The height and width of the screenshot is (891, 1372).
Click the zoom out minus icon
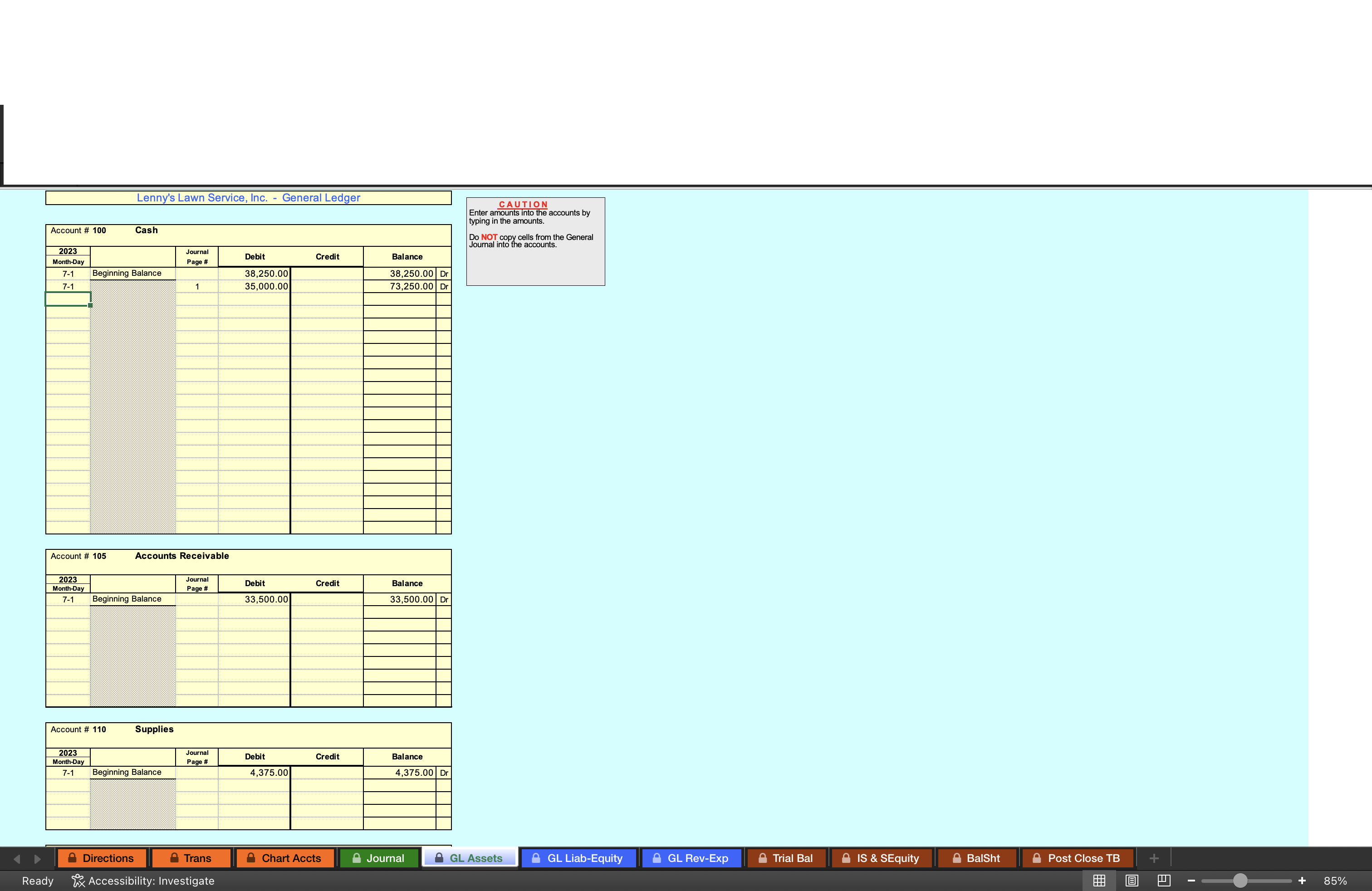(x=1191, y=881)
